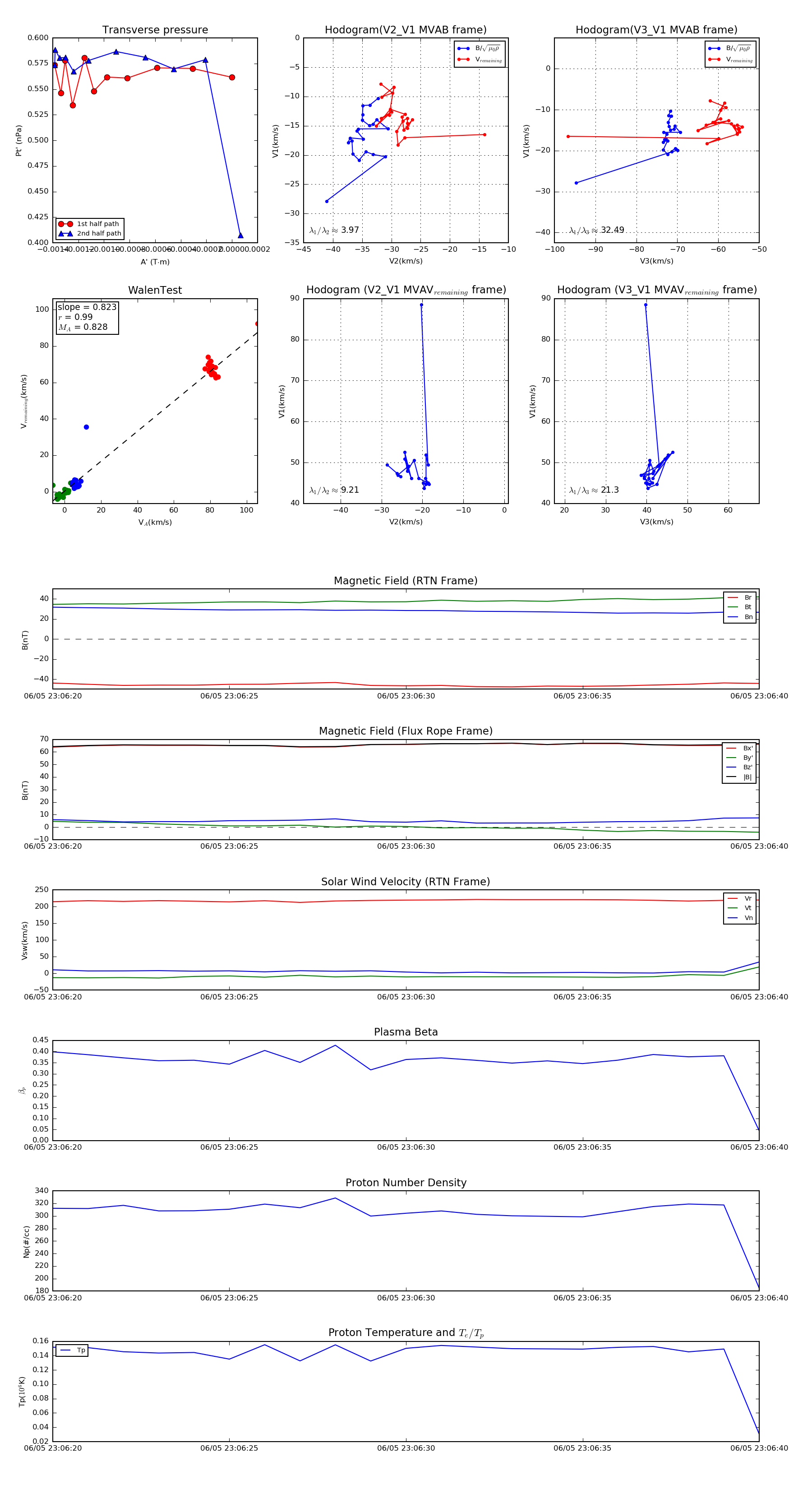Image resolution: width=812 pixels, height=1489 pixels.
Task: Click the 'Vr' legend entry
Action: [x=740, y=898]
